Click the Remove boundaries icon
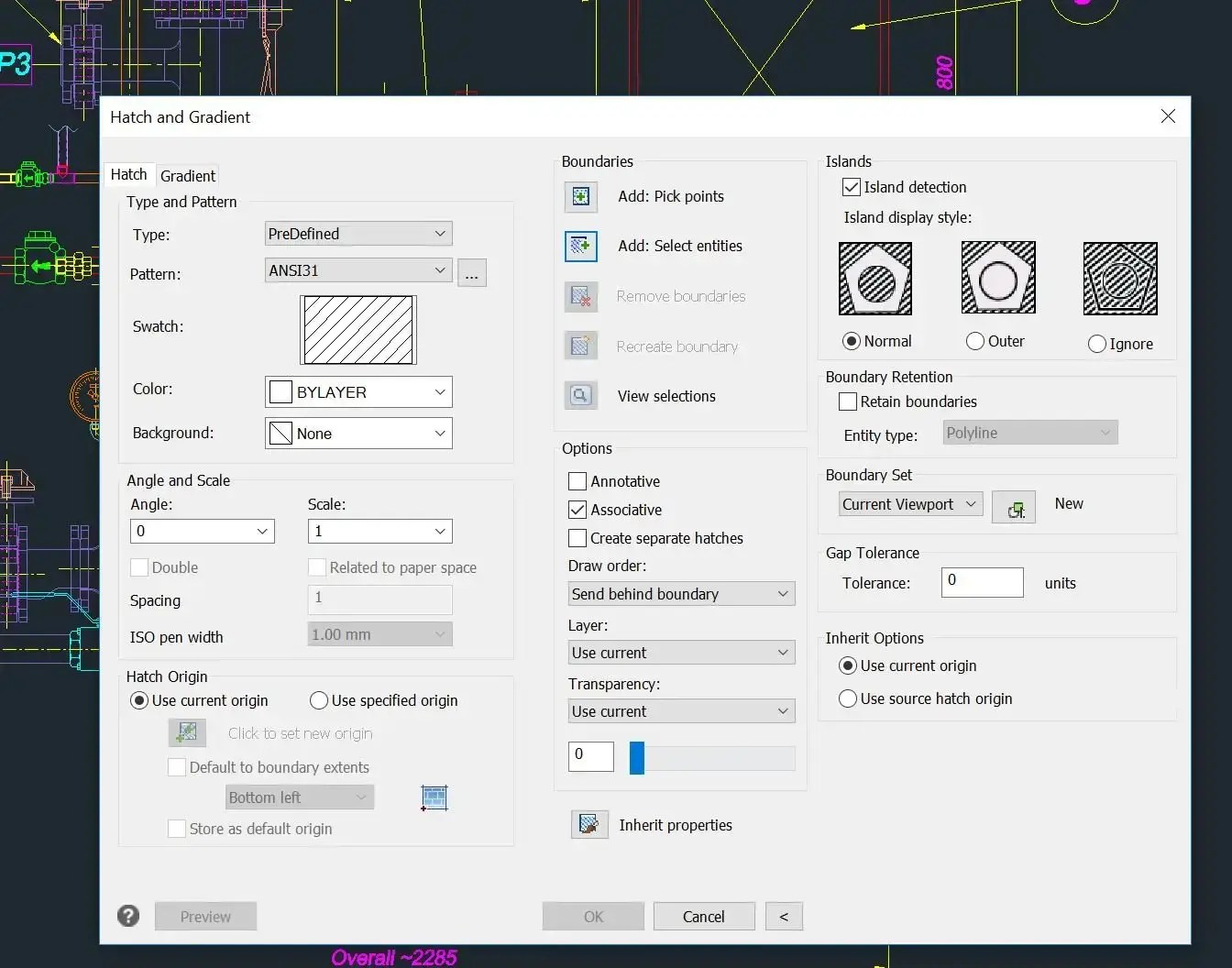This screenshot has height=968, width=1232. pos(581,296)
